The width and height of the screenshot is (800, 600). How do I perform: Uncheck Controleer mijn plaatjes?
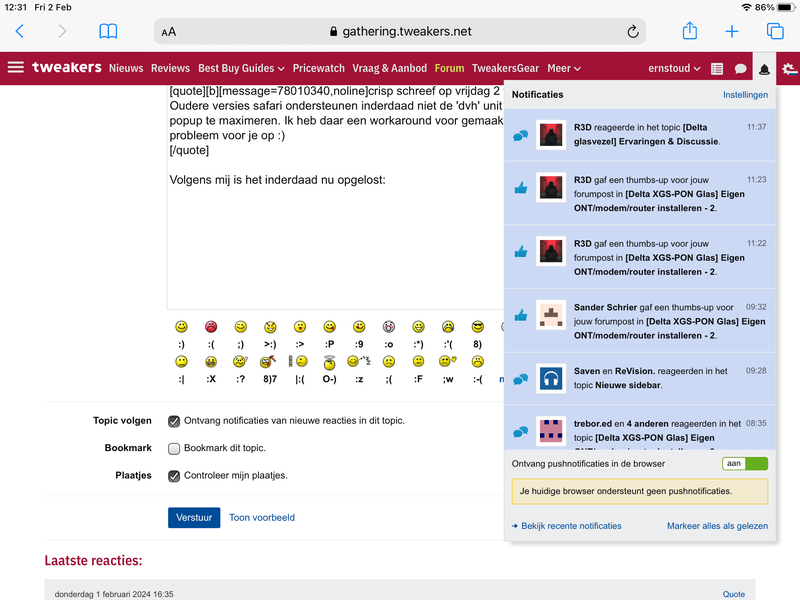(x=174, y=476)
